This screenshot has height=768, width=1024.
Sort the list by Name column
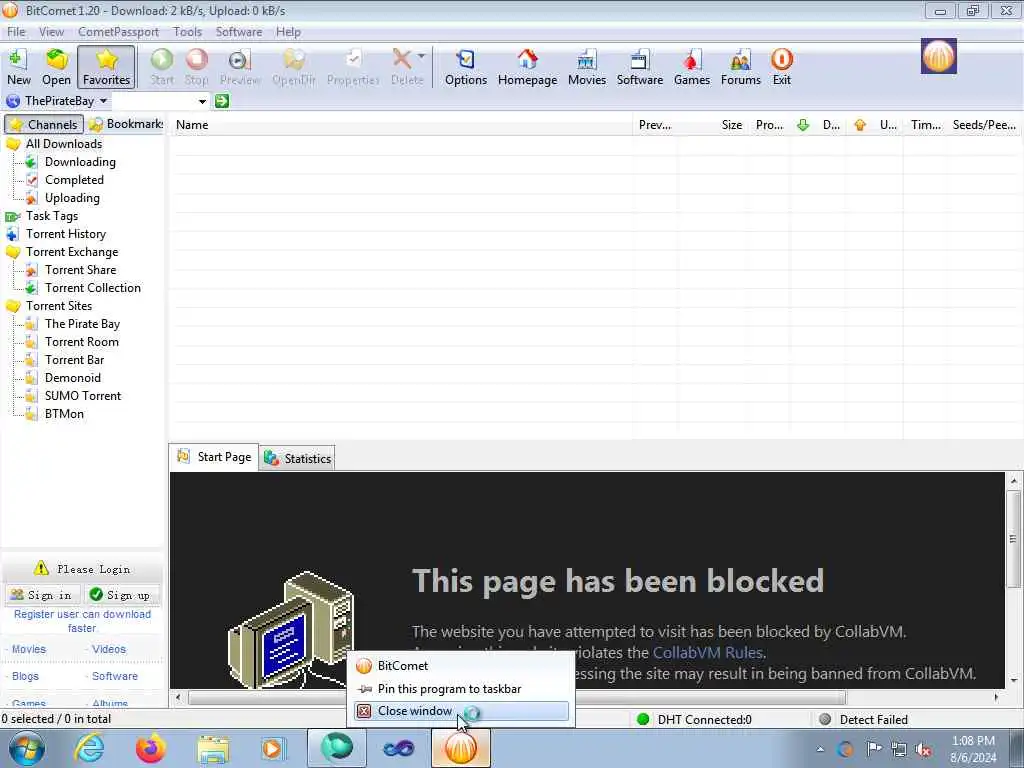pos(400,125)
